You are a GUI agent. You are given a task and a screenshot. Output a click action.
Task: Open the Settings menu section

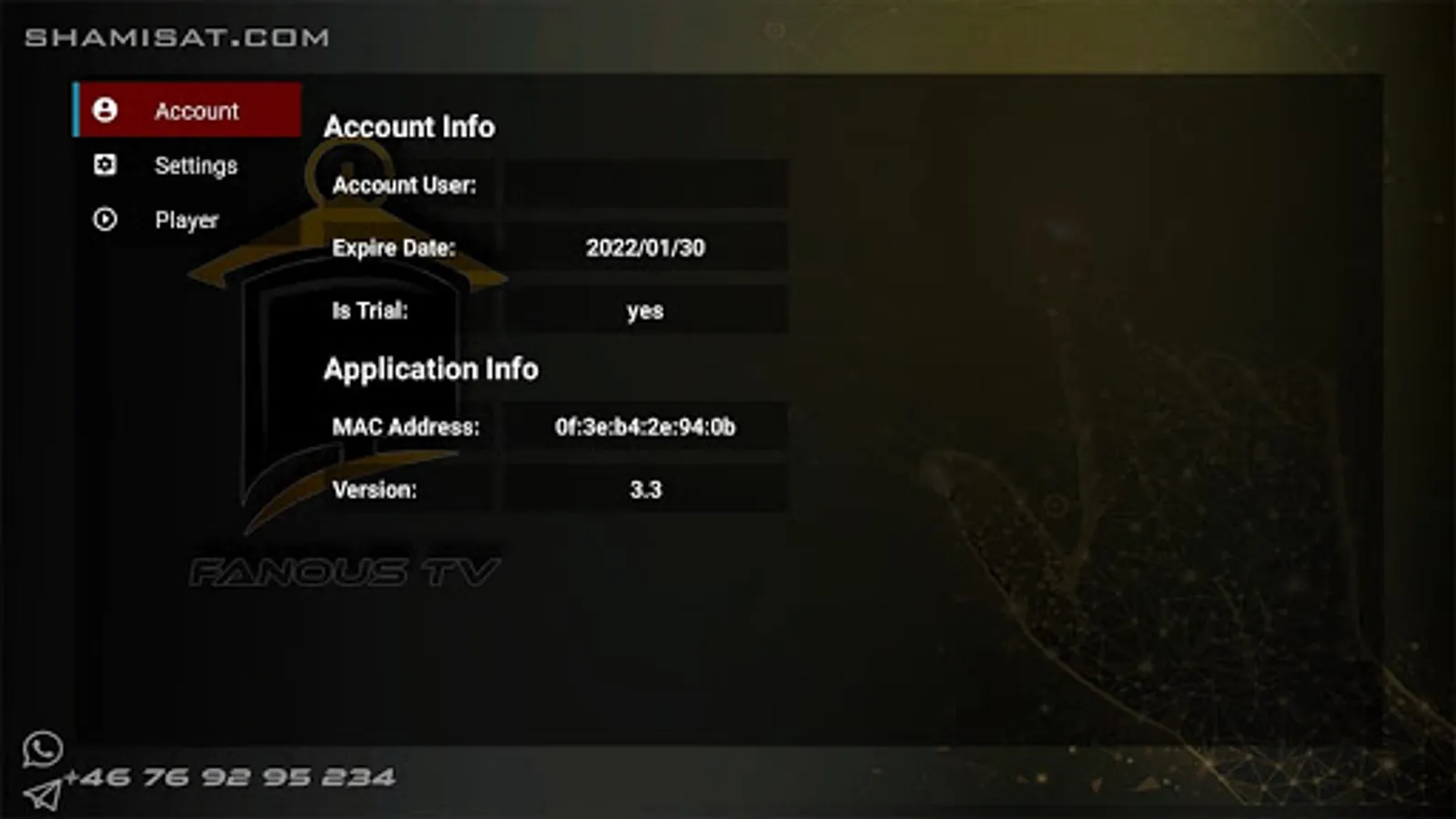[x=187, y=165]
